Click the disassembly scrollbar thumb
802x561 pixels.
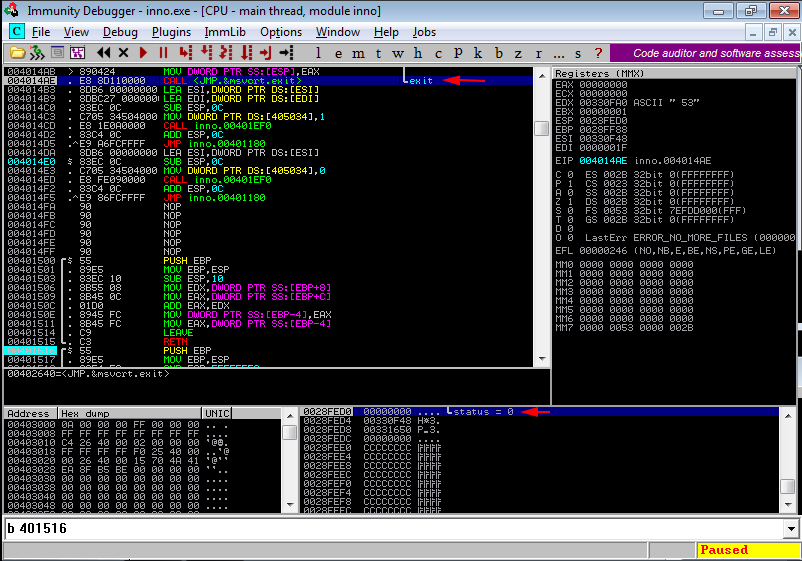(542, 128)
